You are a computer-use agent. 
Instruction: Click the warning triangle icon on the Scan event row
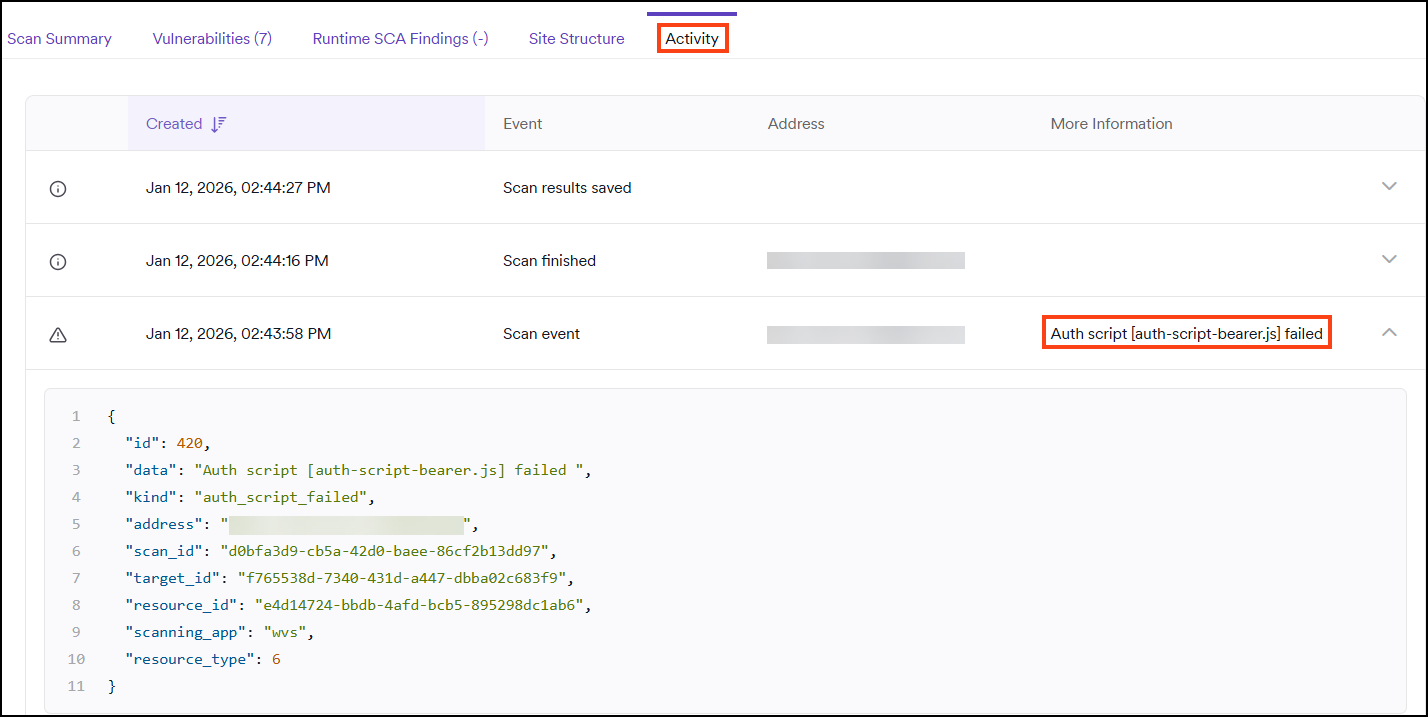(57, 334)
